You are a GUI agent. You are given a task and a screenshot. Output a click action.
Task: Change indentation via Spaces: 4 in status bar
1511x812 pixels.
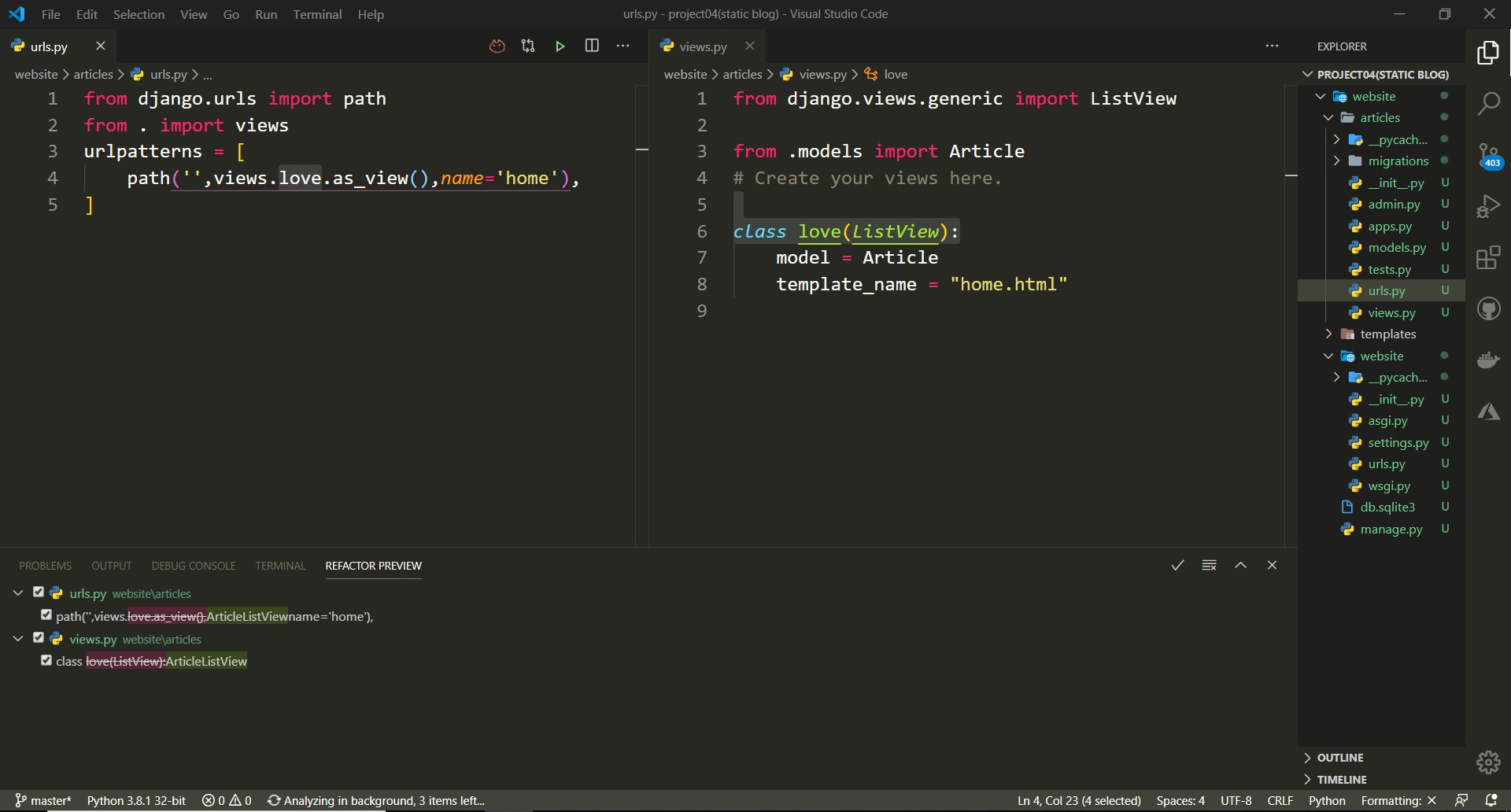(1180, 800)
